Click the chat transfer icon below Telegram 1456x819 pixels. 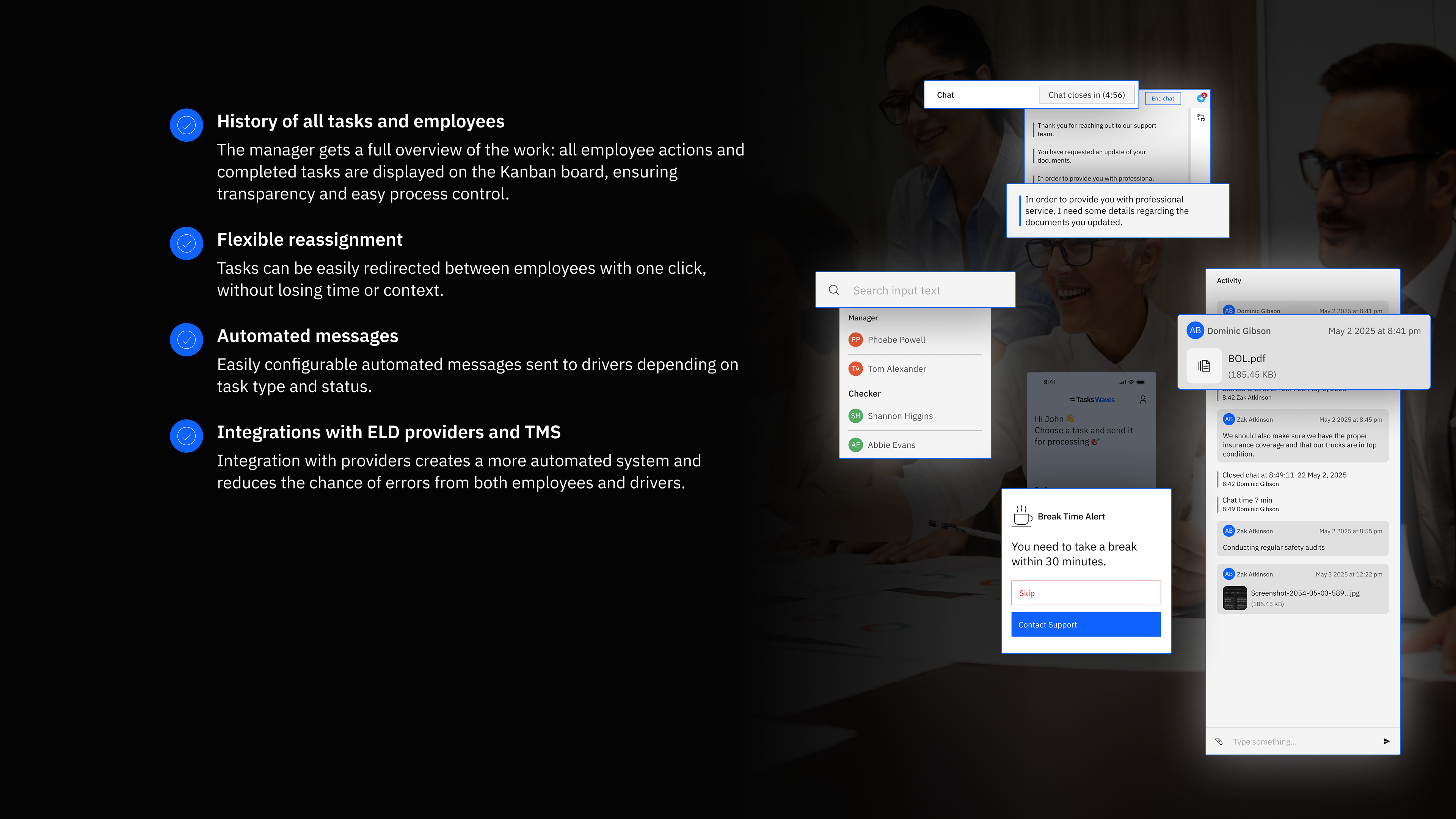[x=1201, y=118]
